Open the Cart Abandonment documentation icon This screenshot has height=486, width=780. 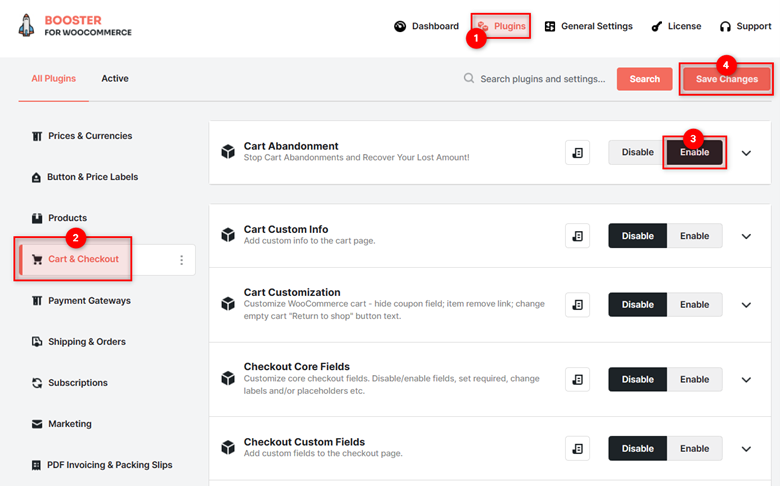(577, 153)
